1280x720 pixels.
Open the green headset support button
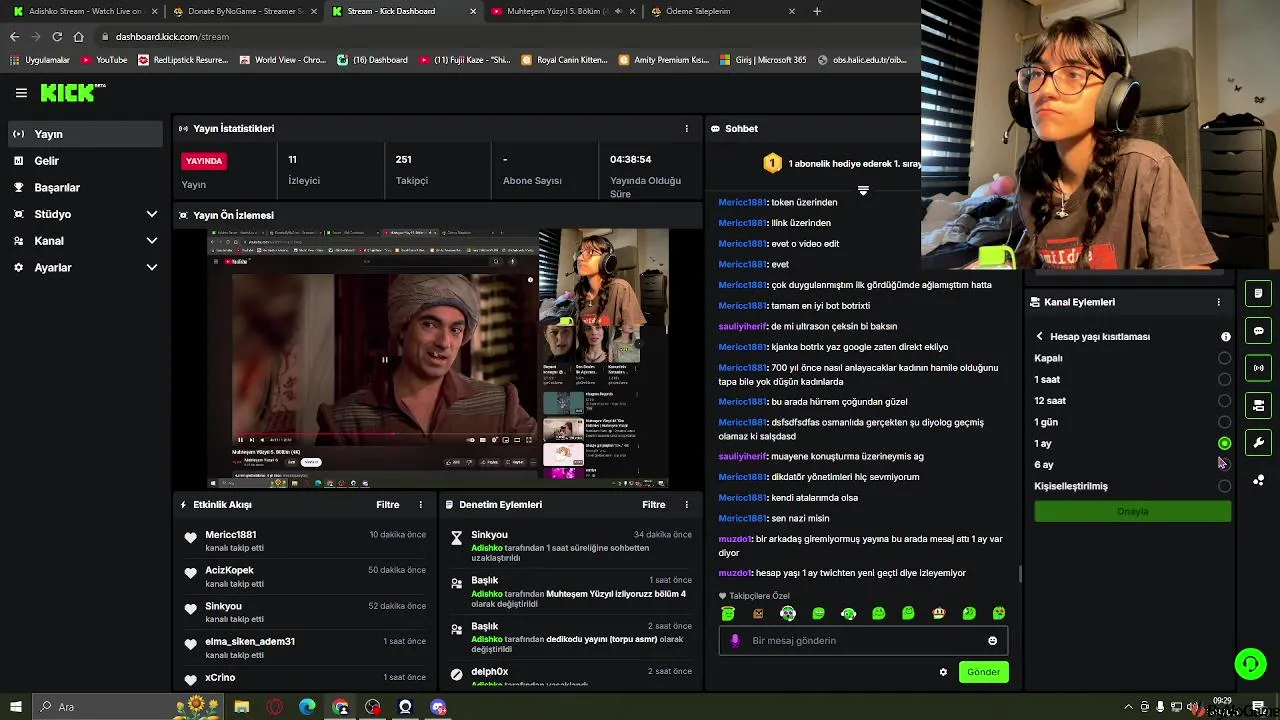click(x=1250, y=664)
